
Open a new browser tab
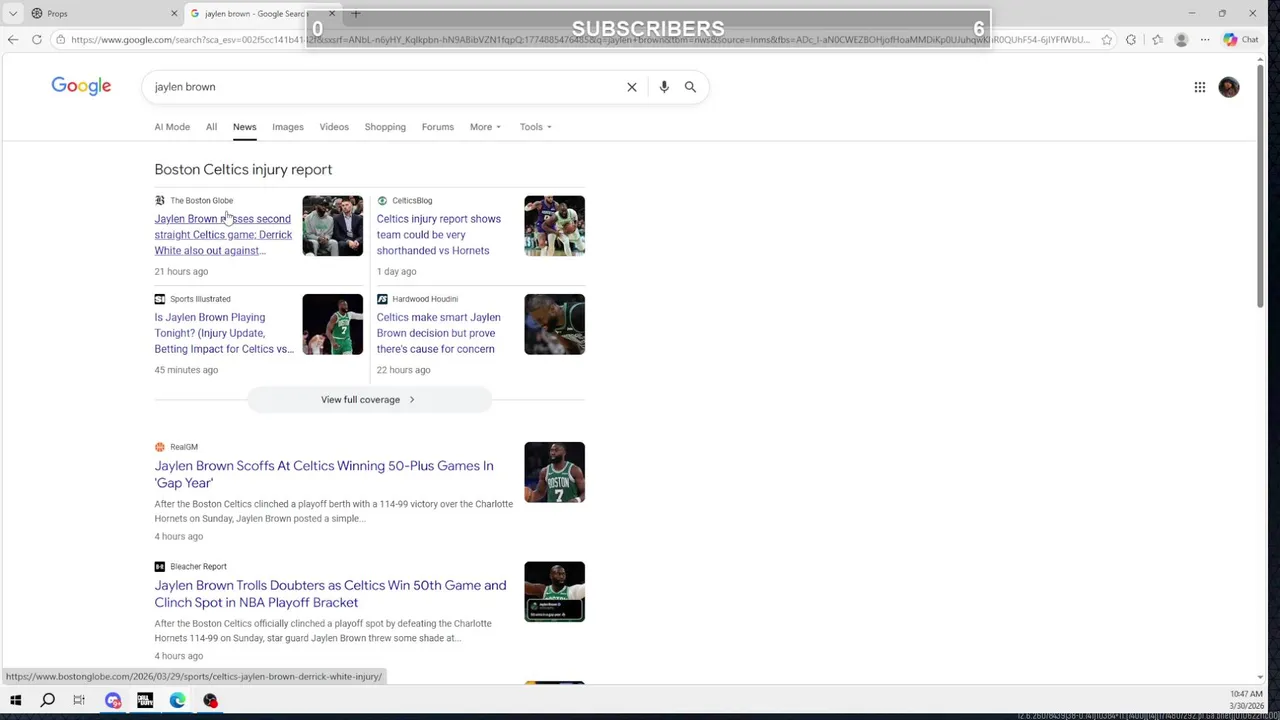(355, 13)
